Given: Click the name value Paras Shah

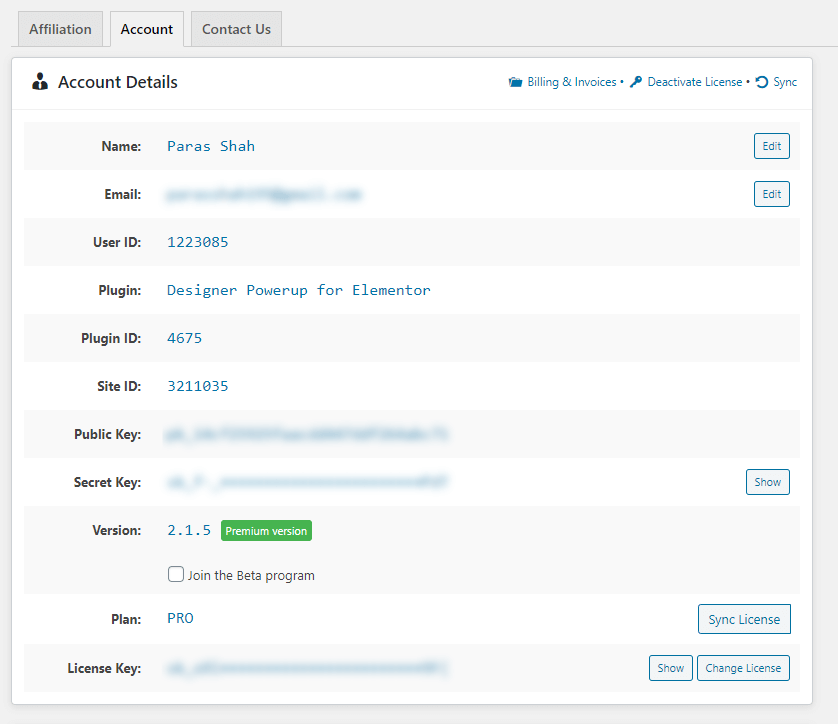Looking at the screenshot, I should 211,146.
